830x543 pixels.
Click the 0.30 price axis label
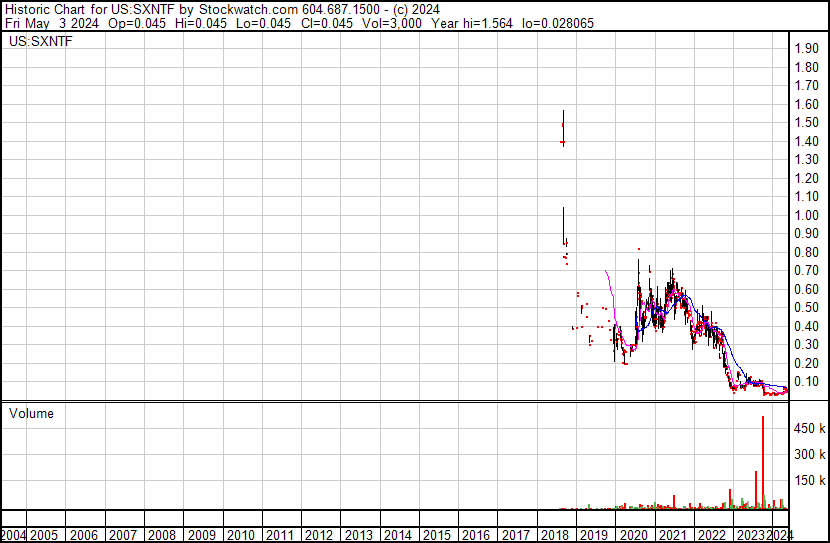806,345
